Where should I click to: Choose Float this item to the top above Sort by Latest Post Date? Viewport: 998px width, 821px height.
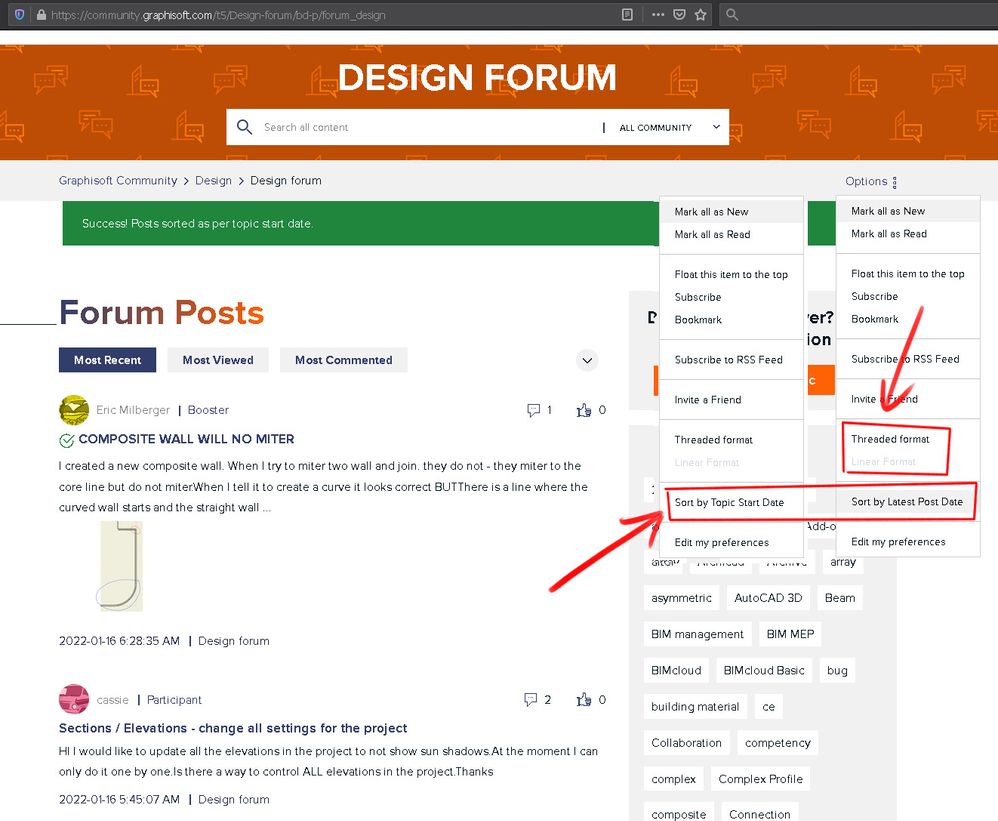[x=908, y=274]
